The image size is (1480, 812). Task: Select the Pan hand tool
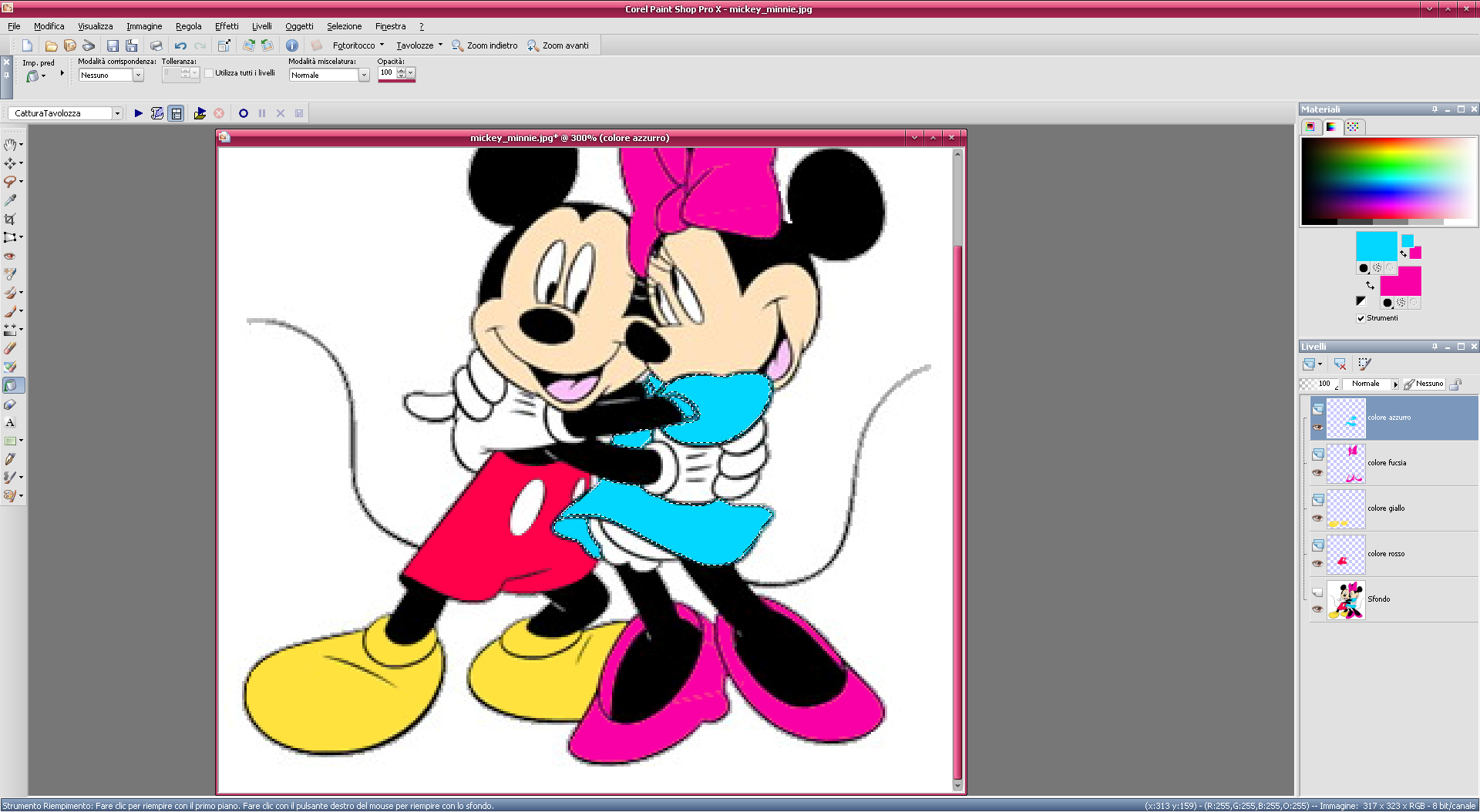(10, 144)
